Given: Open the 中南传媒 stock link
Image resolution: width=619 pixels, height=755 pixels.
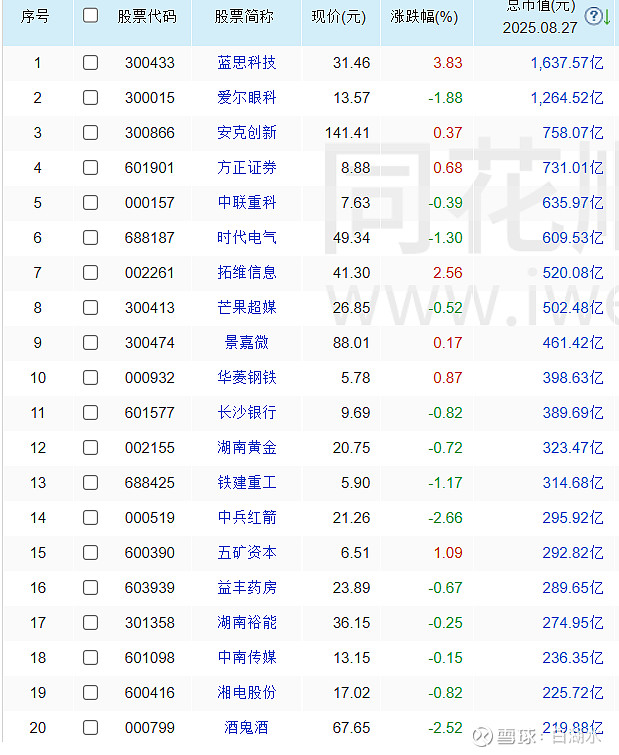Looking at the screenshot, I should pos(246,658).
